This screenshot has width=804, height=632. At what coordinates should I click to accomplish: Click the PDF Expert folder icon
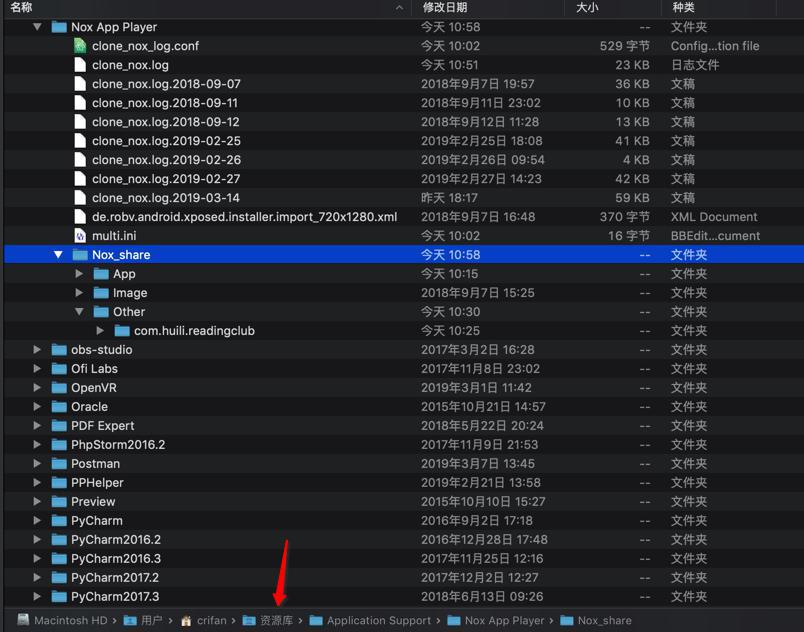click(59, 425)
